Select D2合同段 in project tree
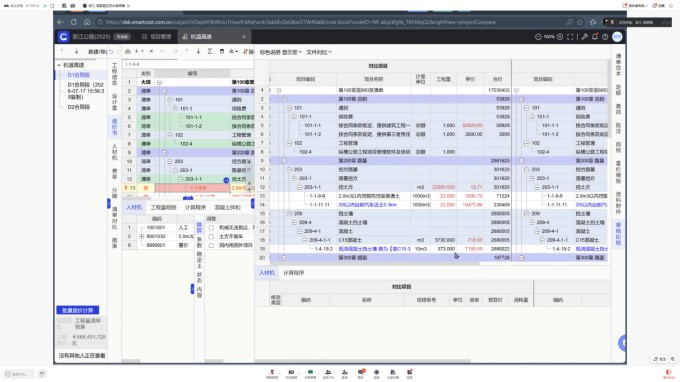 point(78,107)
